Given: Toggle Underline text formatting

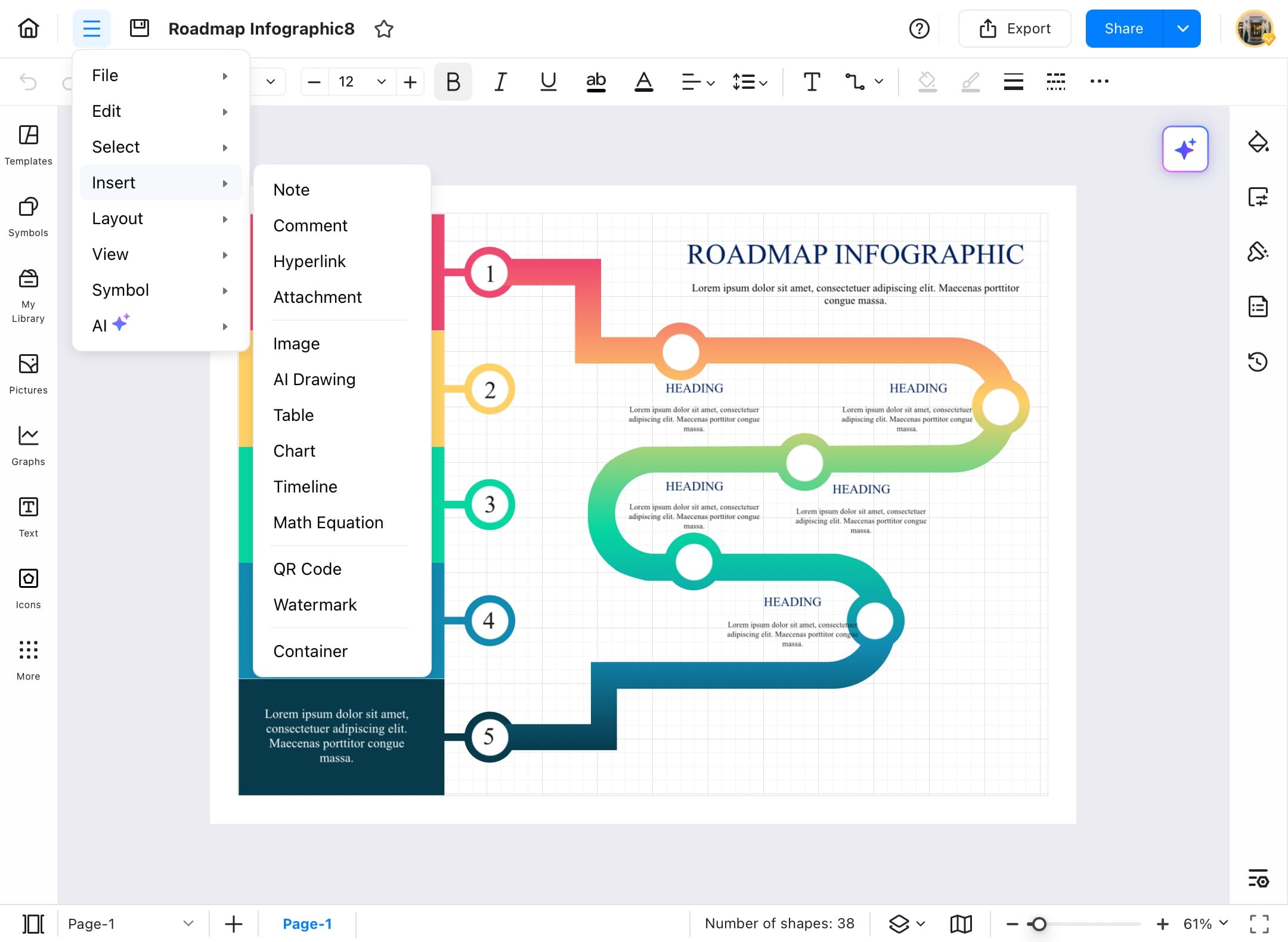Looking at the screenshot, I should coord(548,82).
